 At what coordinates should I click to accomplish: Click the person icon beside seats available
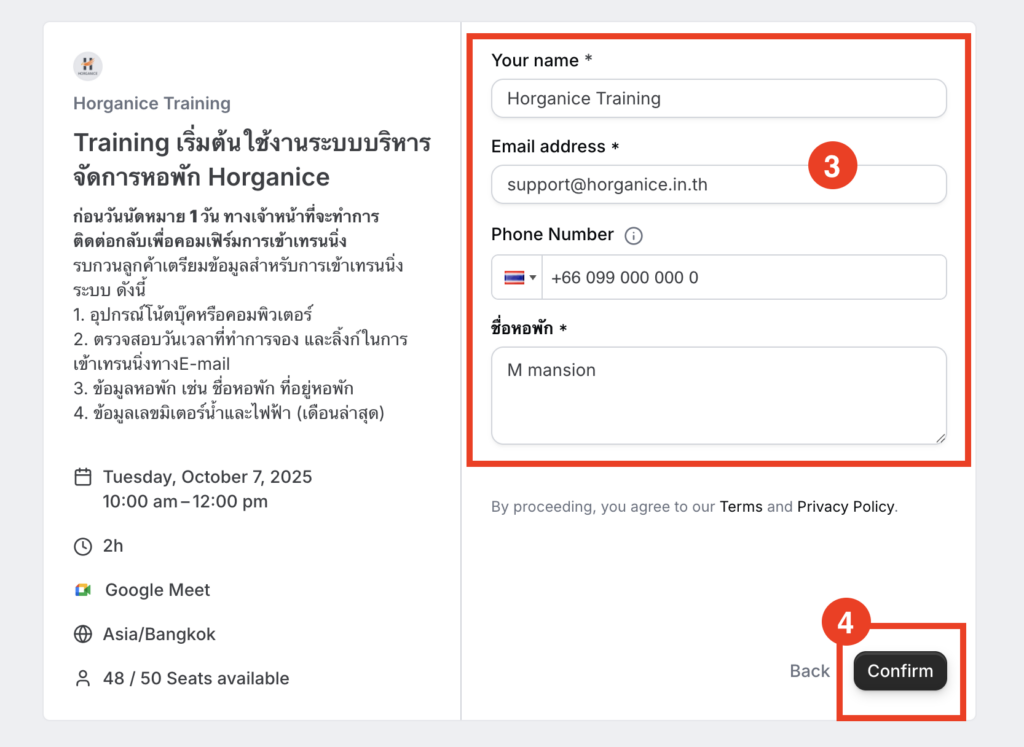click(x=83, y=678)
